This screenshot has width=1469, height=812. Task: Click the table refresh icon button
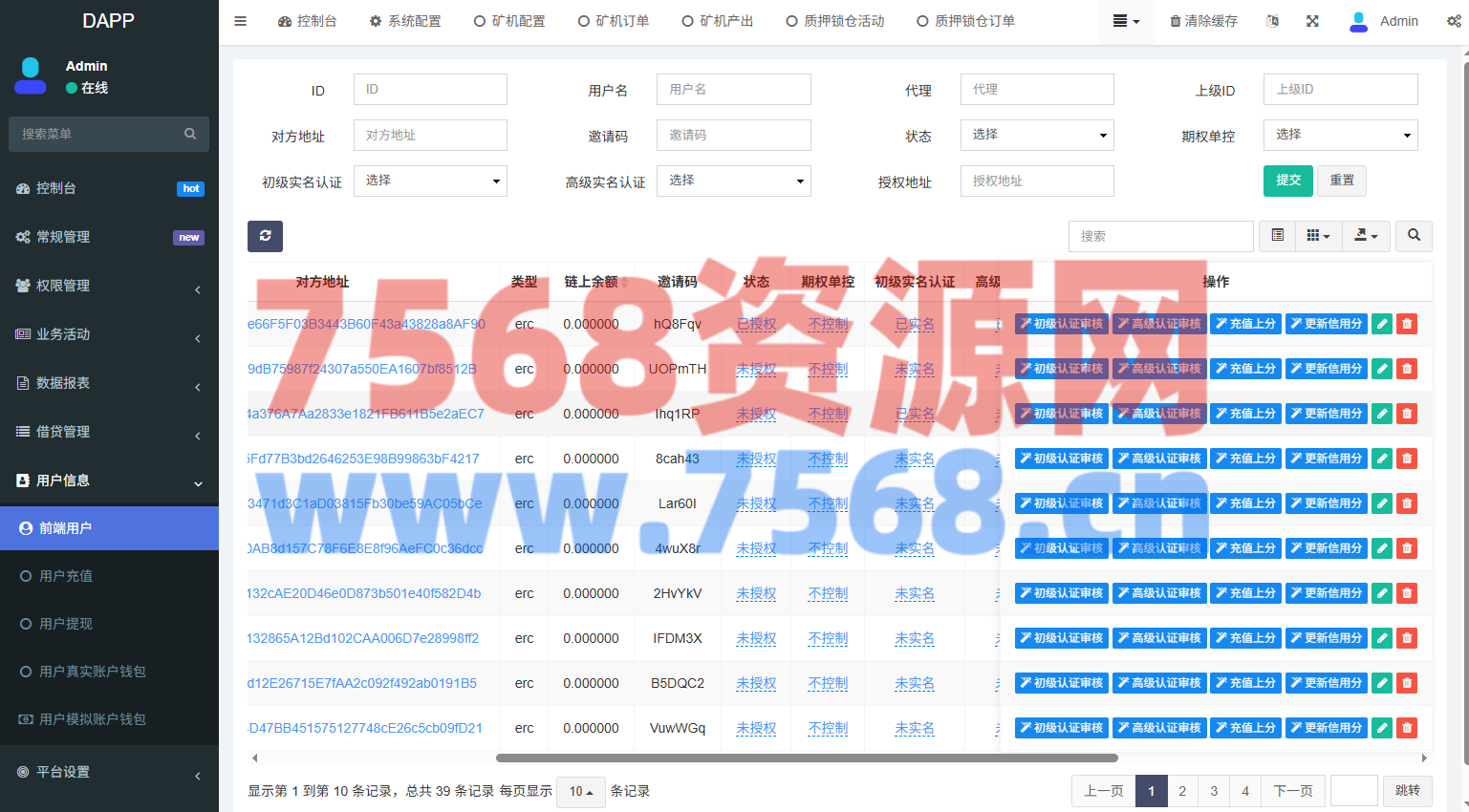[x=265, y=236]
